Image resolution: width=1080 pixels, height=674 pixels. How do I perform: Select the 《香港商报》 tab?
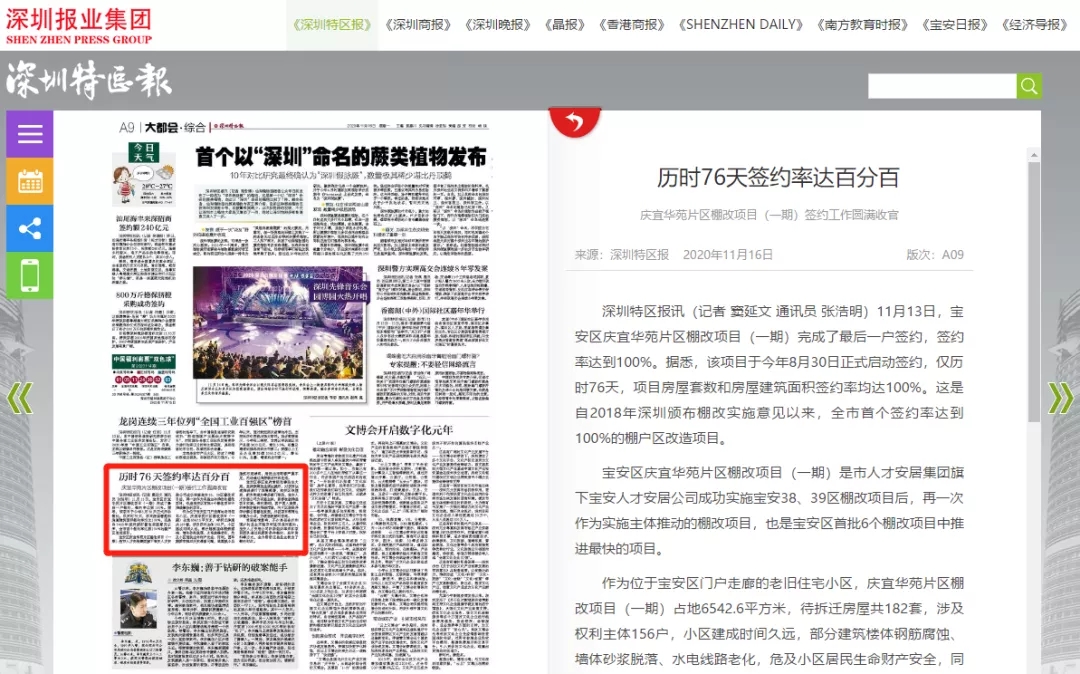pyautogui.click(x=632, y=25)
